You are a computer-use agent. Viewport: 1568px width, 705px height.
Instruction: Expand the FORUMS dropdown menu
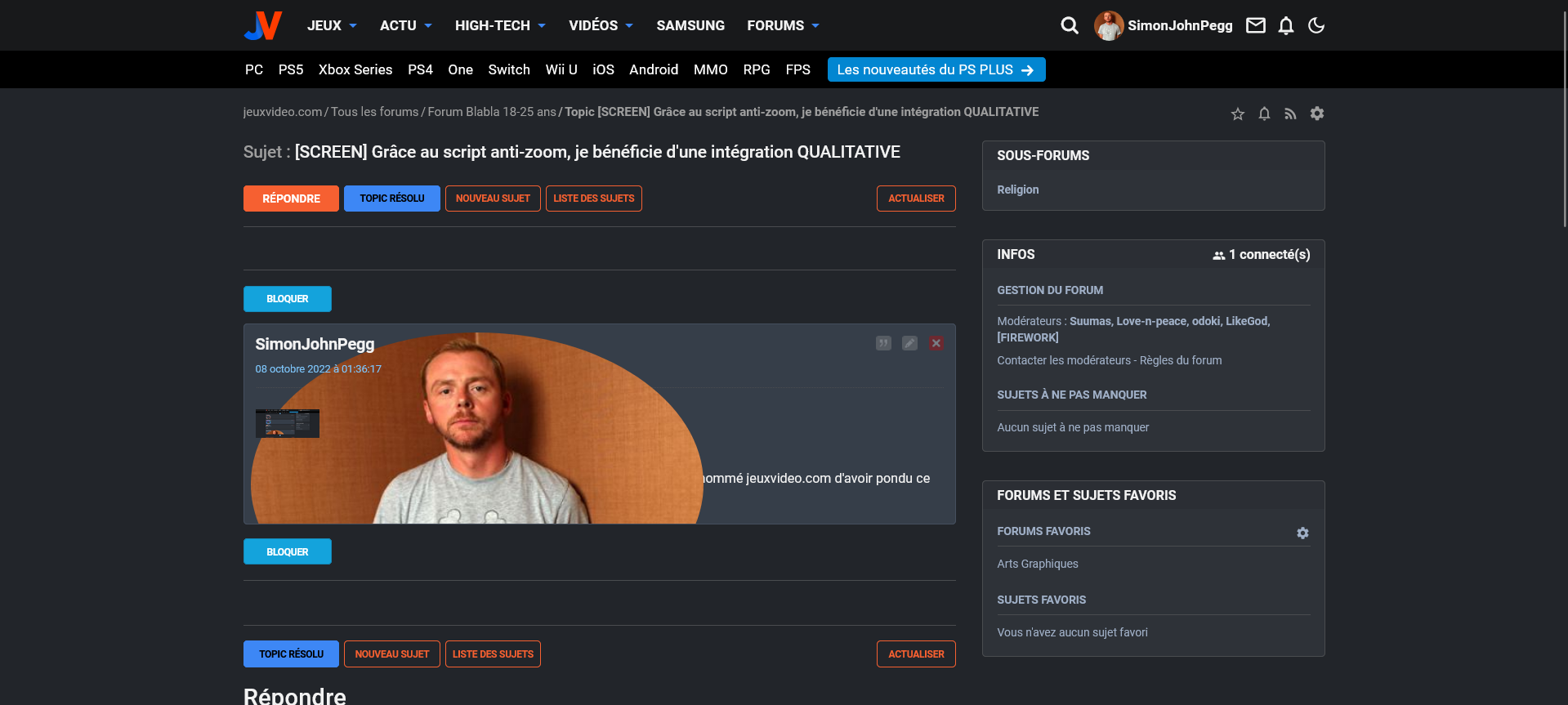(782, 25)
